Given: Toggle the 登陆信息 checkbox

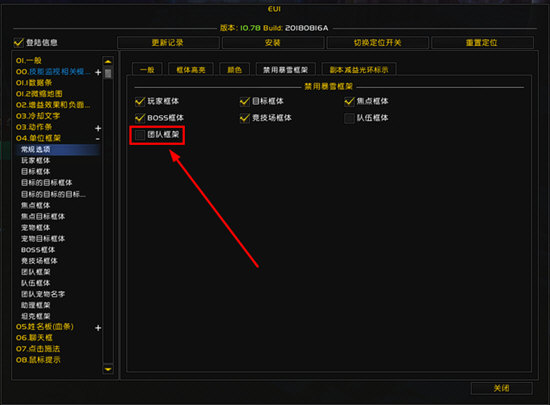Looking at the screenshot, I should 19,42.
